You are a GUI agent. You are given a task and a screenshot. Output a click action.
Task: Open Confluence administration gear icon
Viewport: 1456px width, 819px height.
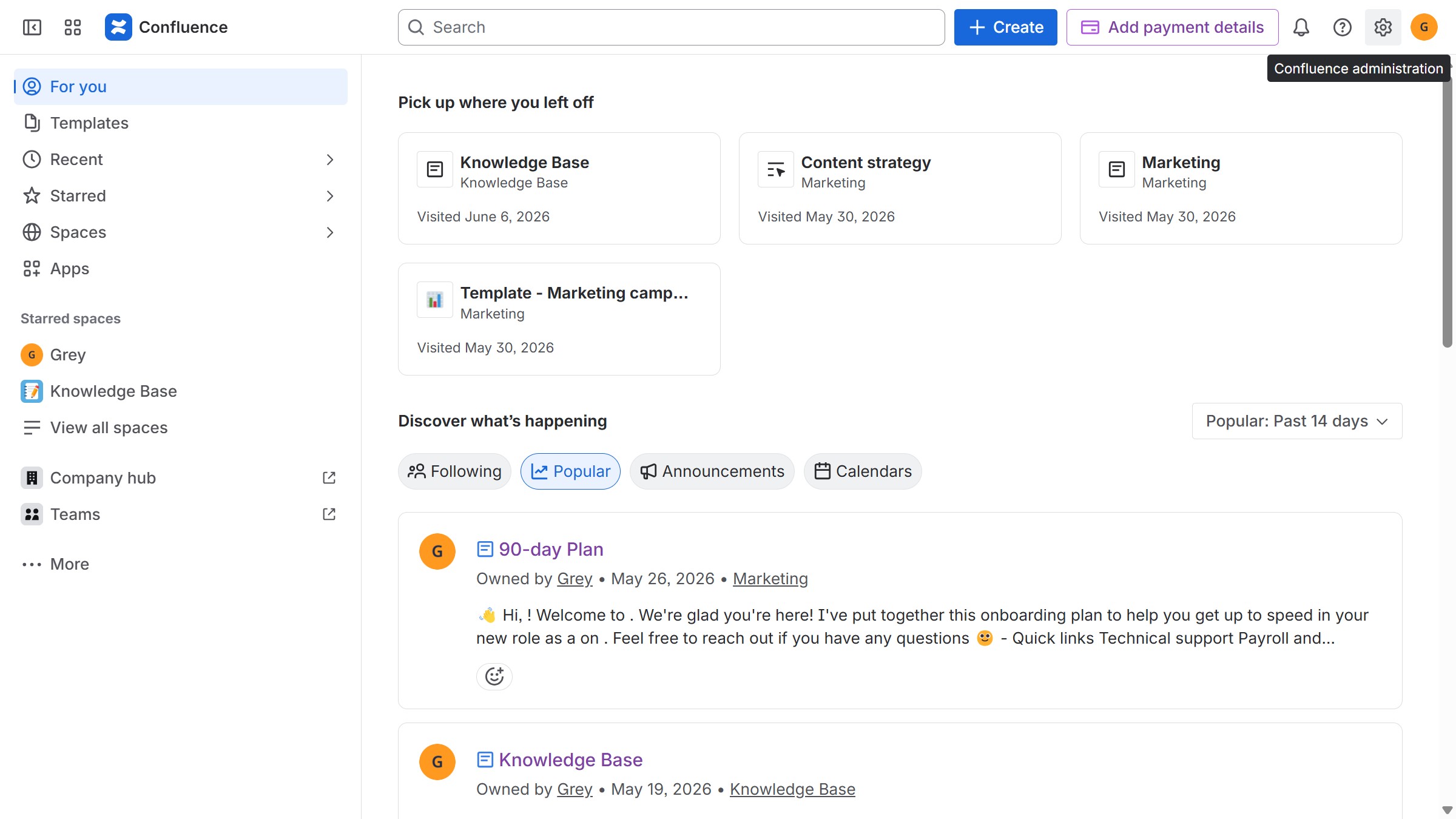pyautogui.click(x=1383, y=27)
